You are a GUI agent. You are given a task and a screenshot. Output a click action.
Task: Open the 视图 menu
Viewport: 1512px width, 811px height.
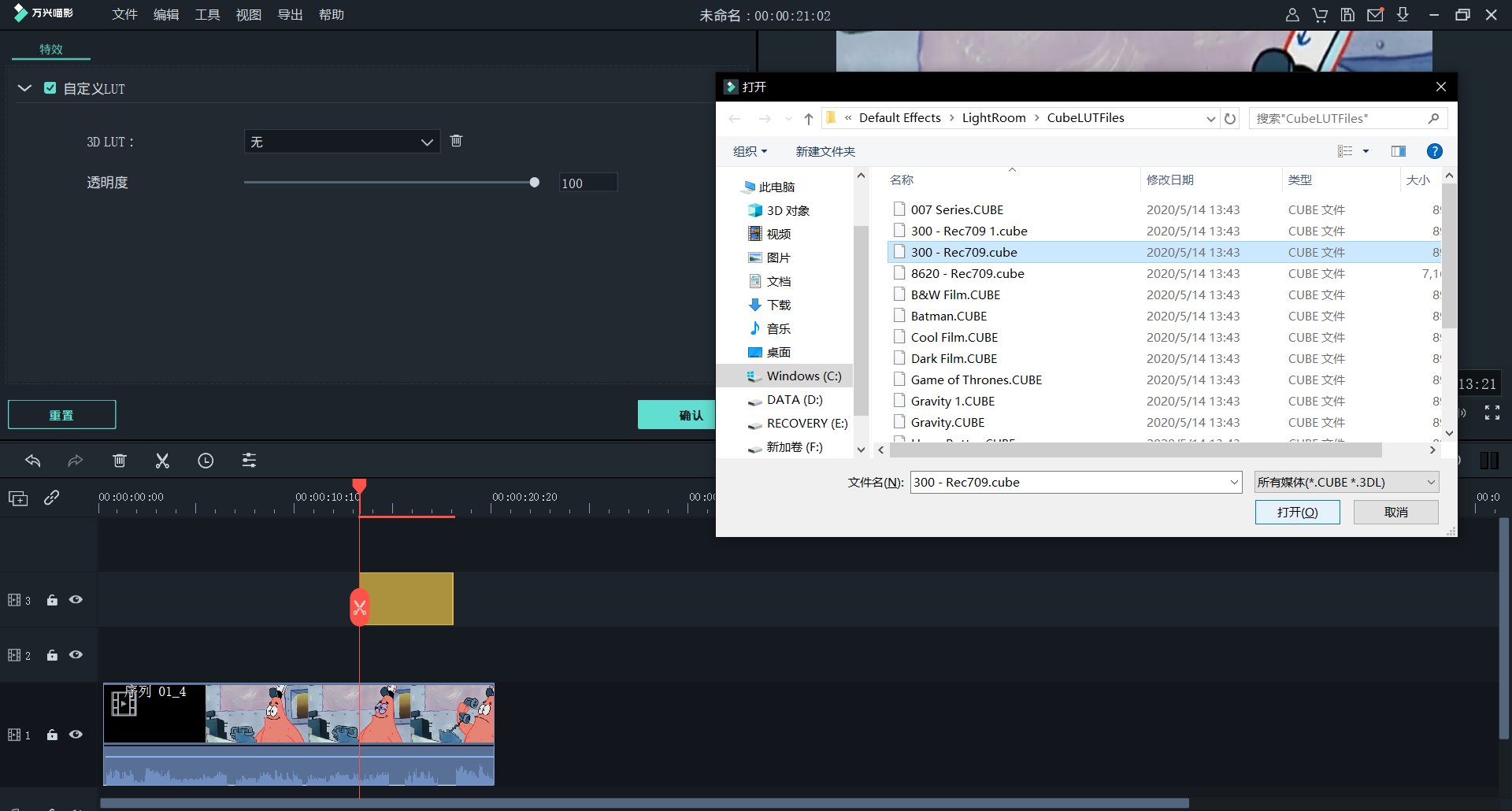249,15
